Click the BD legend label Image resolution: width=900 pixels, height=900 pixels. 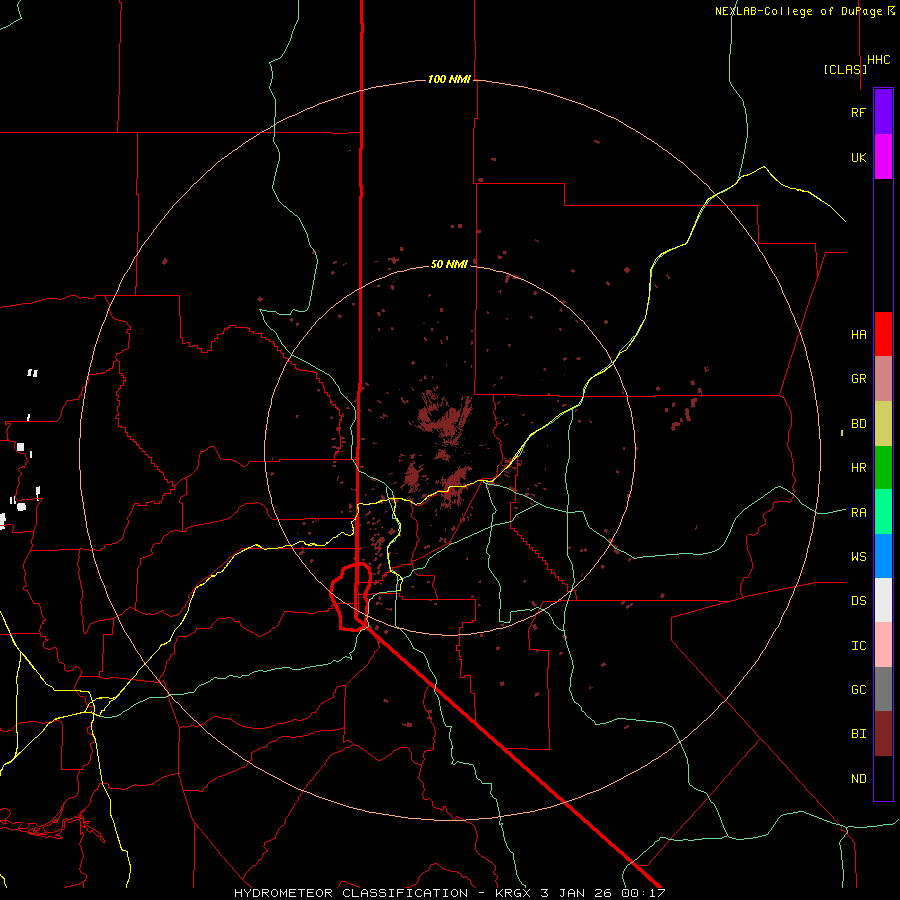point(859,424)
